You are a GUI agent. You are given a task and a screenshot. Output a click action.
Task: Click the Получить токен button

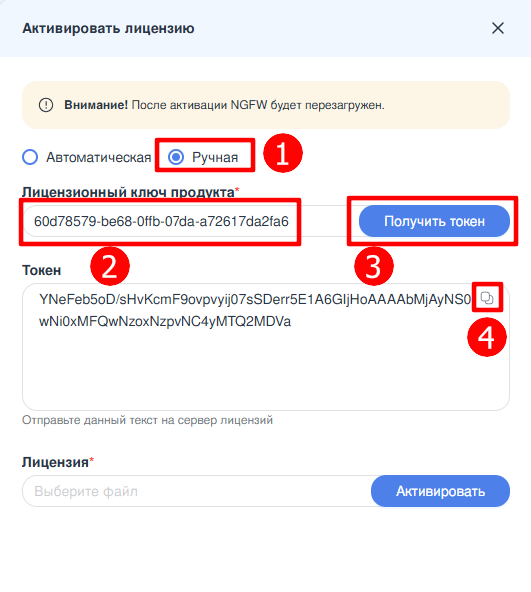(x=434, y=221)
